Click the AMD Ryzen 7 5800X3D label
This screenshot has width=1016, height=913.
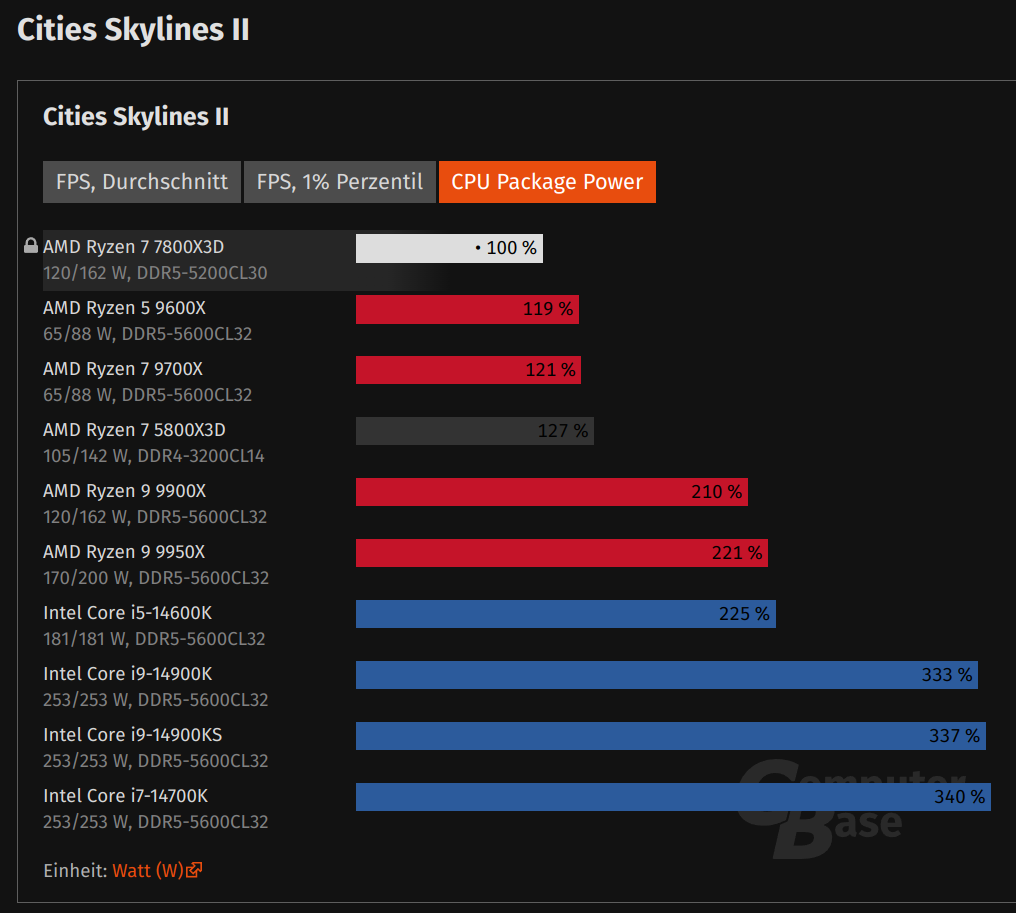click(x=134, y=430)
